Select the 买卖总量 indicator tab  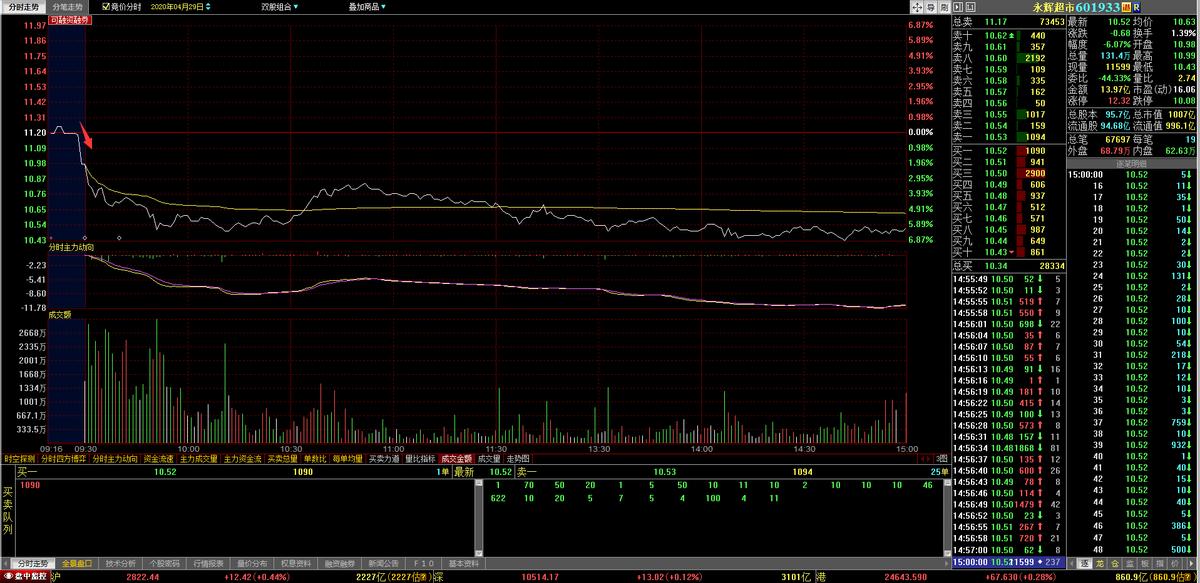tap(282, 459)
